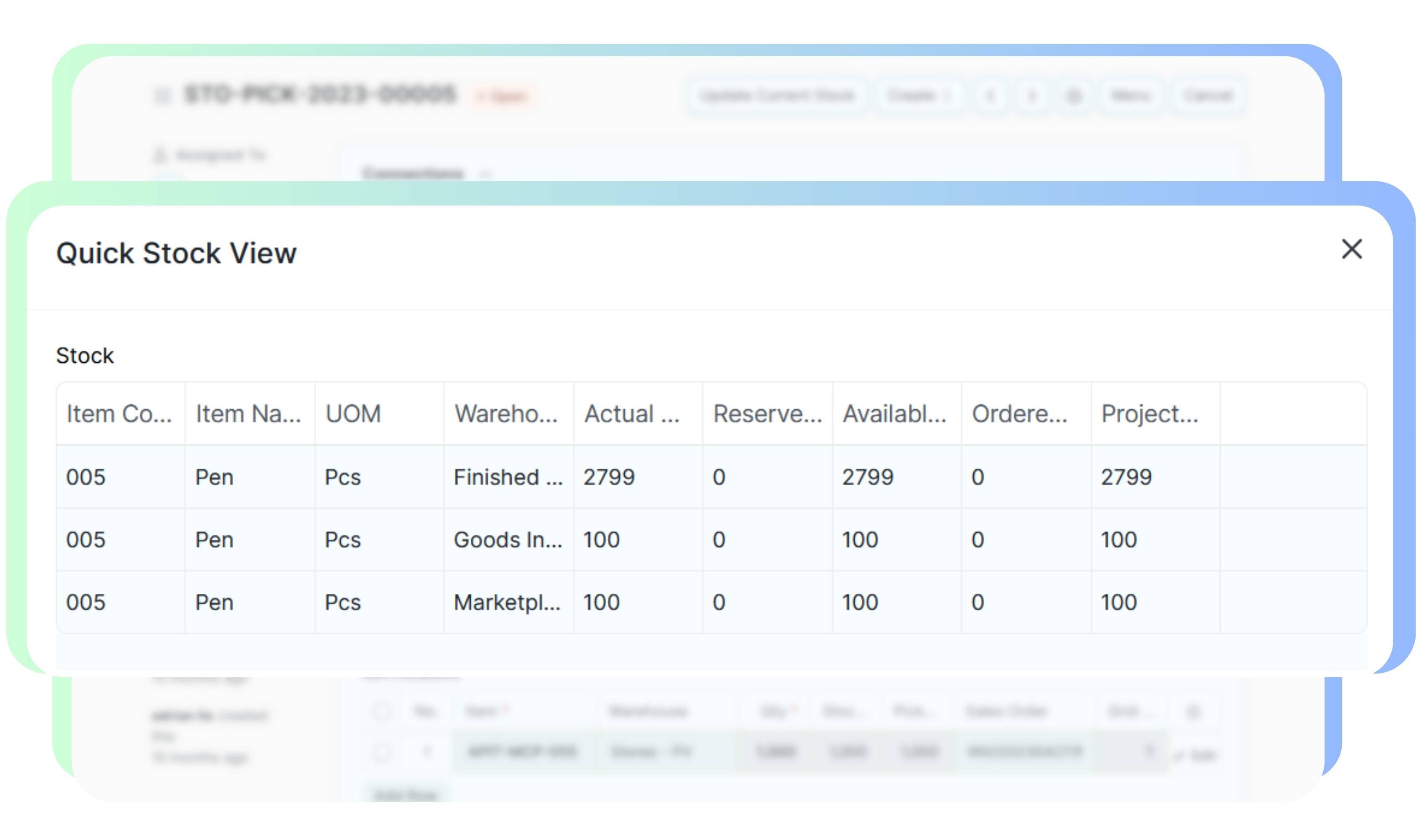The width and height of the screenshot is (1416, 840).
Task: Click the Ordered column header
Action: tap(1020, 414)
